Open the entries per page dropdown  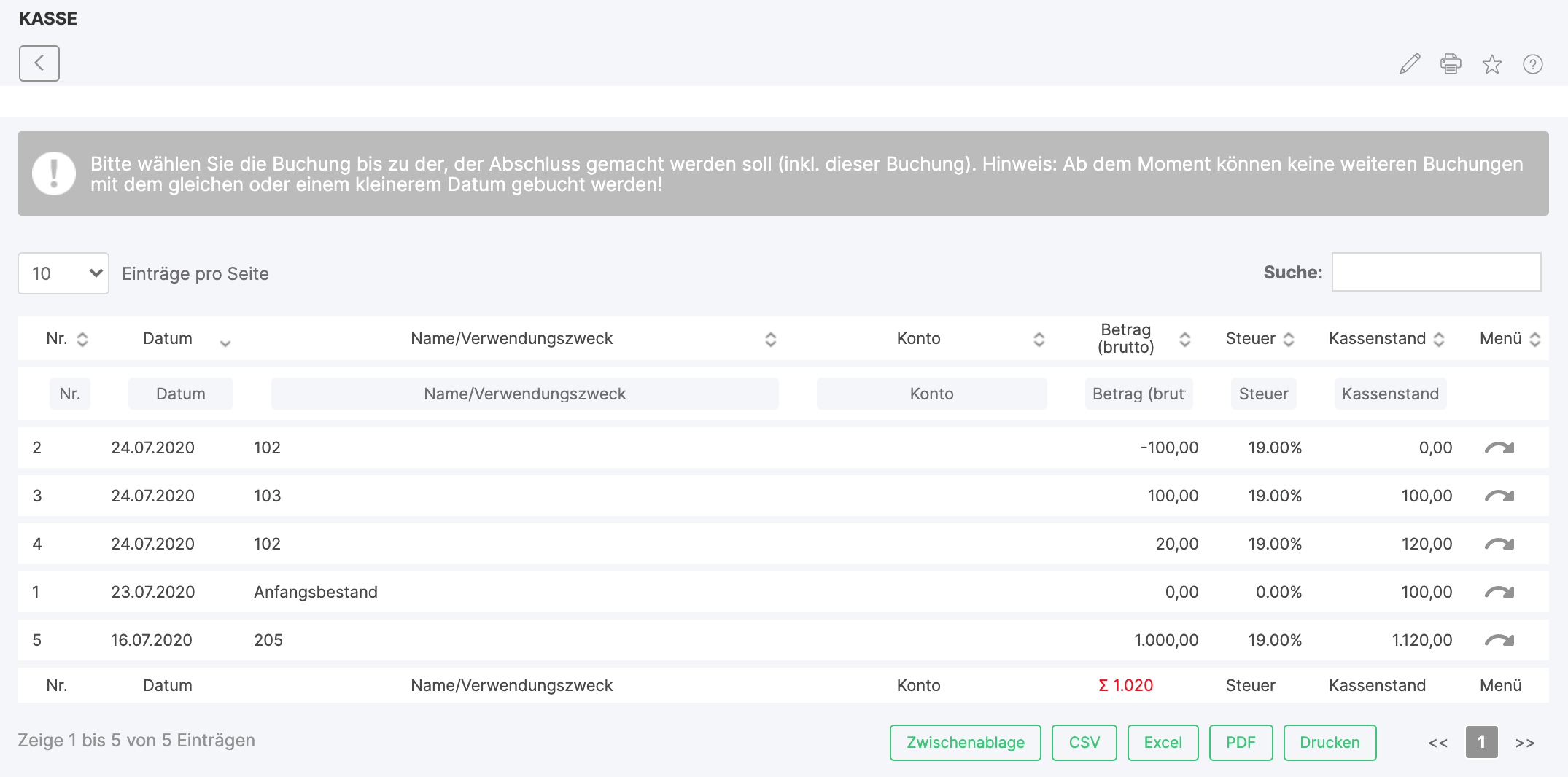click(63, 273)
